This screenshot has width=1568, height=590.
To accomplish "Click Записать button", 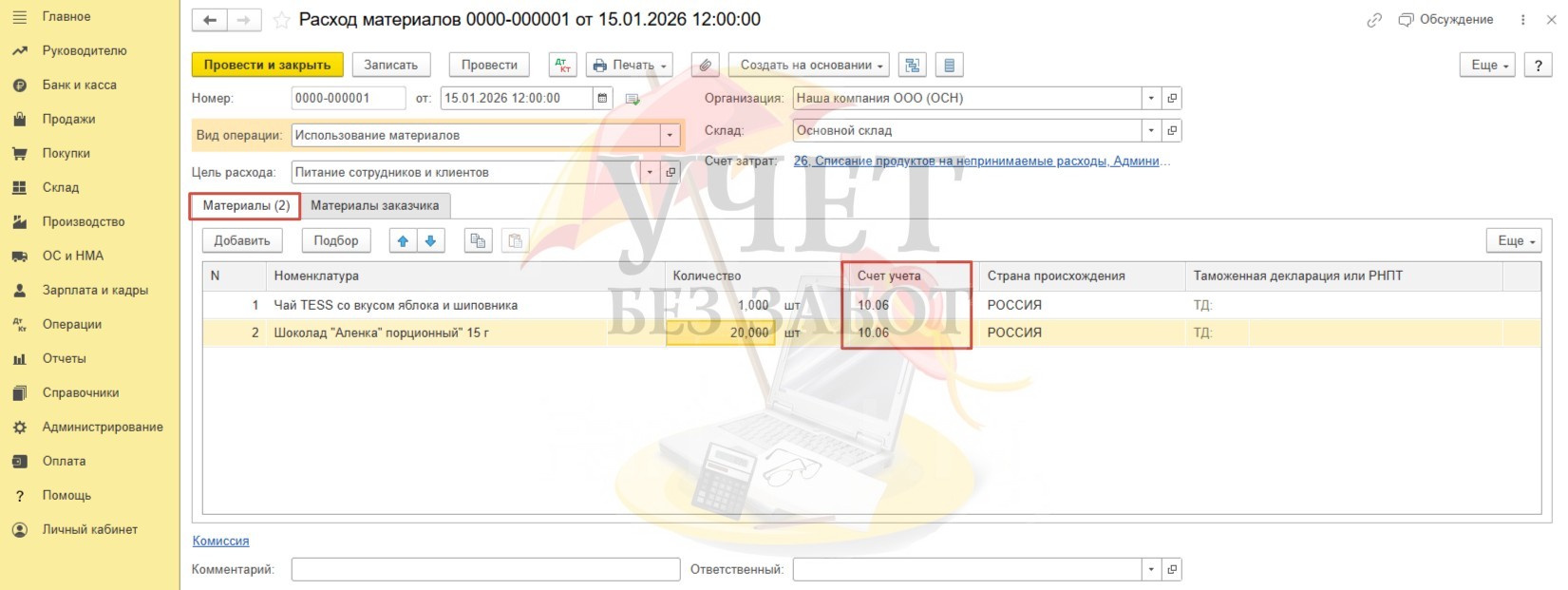I will (x=391, y=65).
